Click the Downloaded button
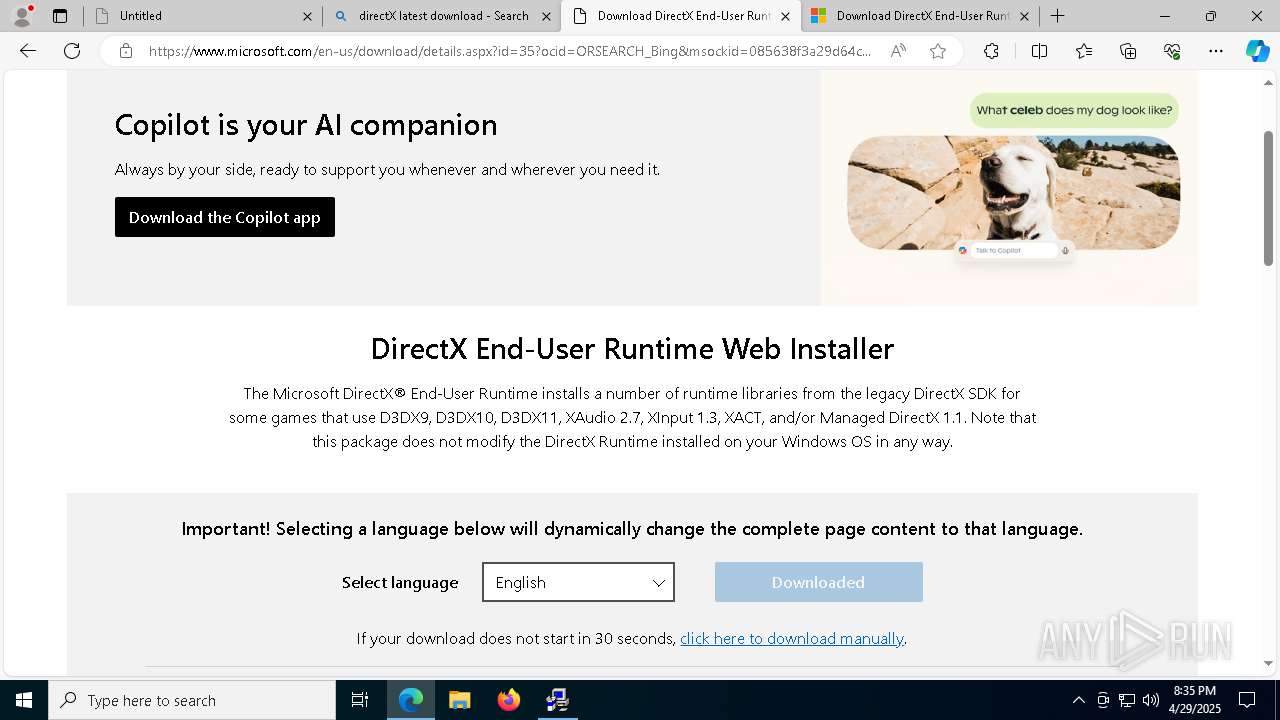The width and height of the screenshot is (1280, 720). 818,582
